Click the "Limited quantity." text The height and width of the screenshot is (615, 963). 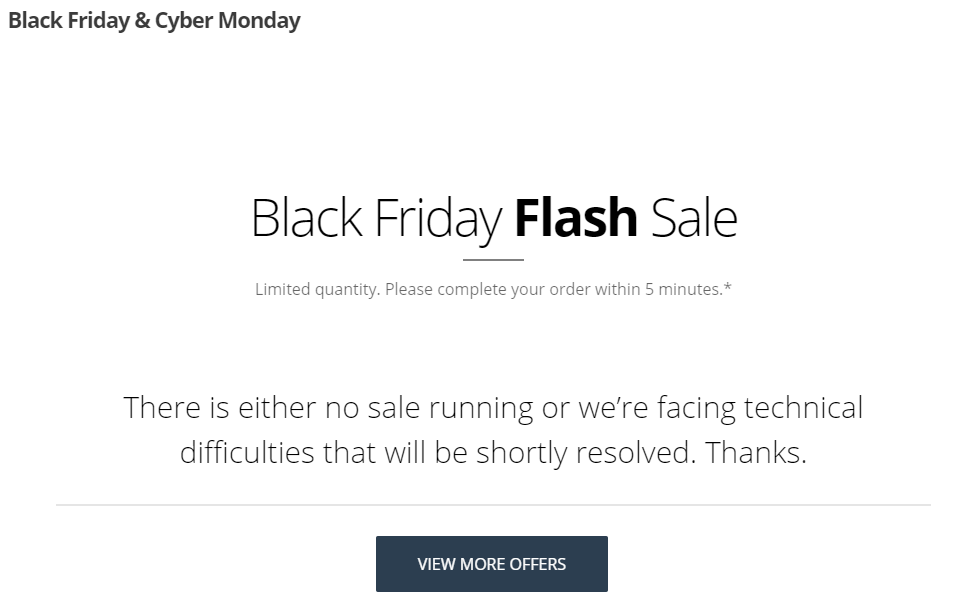[316, 290]
